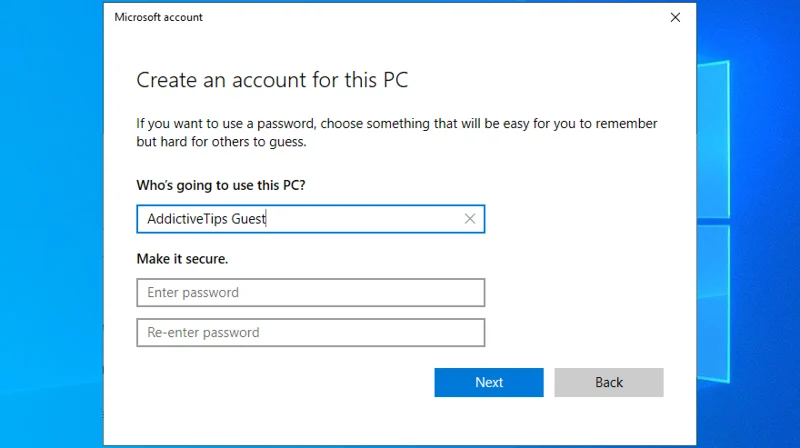Click the "Make it secure." label
Viewport: 800px width, 448px height.
click(x=182, y=259)
